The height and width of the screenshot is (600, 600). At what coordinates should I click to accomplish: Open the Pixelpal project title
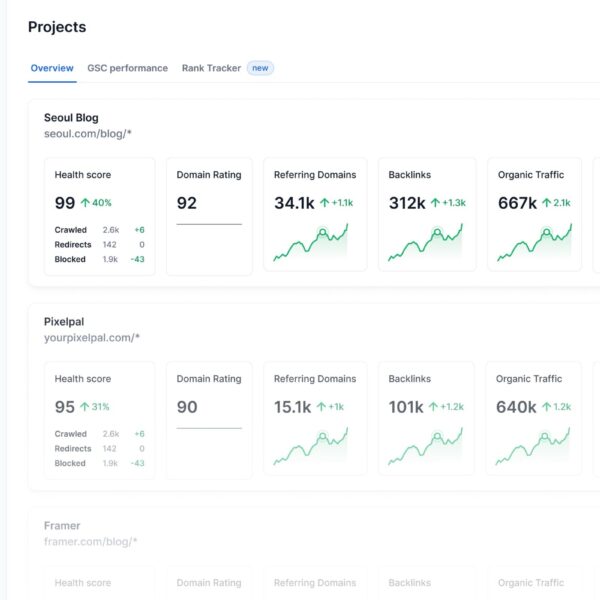coord(65,322)
